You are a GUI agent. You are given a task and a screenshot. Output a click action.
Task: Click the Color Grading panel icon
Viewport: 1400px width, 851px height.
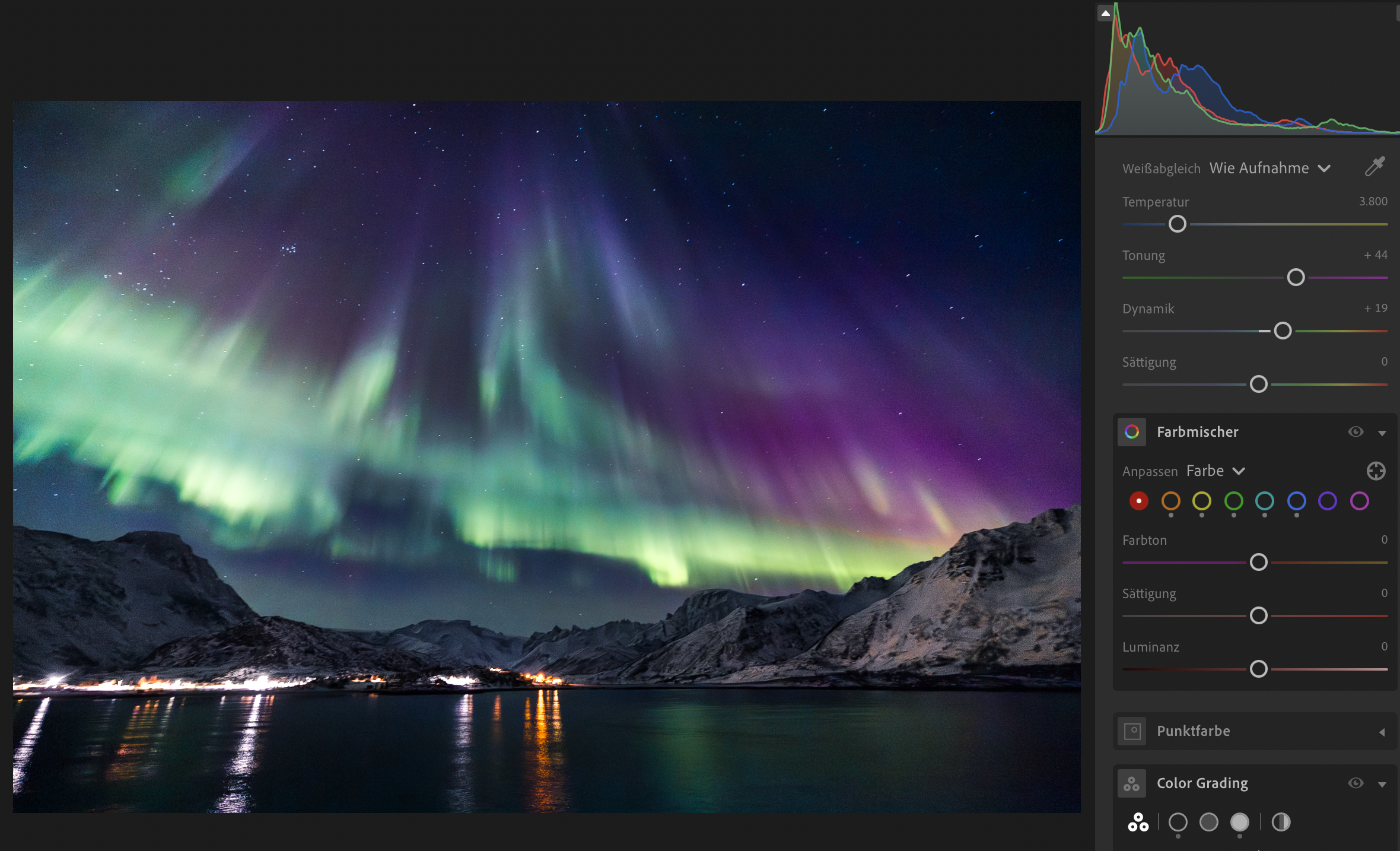[x=1132, y=783]
